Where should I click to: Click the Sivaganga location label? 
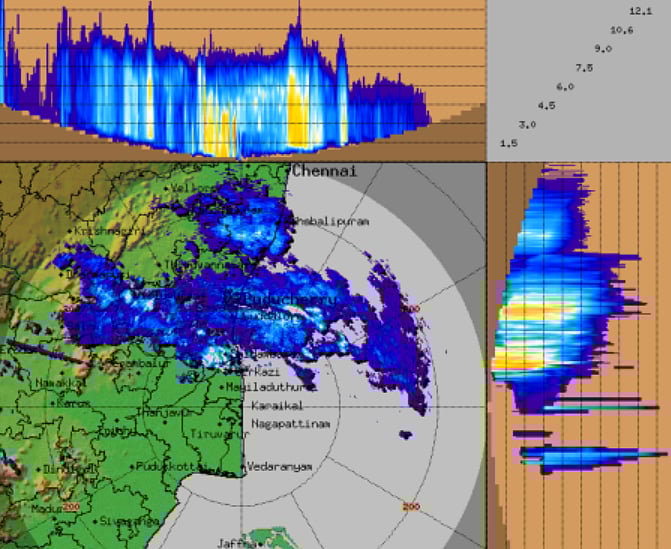click(130, 520)
